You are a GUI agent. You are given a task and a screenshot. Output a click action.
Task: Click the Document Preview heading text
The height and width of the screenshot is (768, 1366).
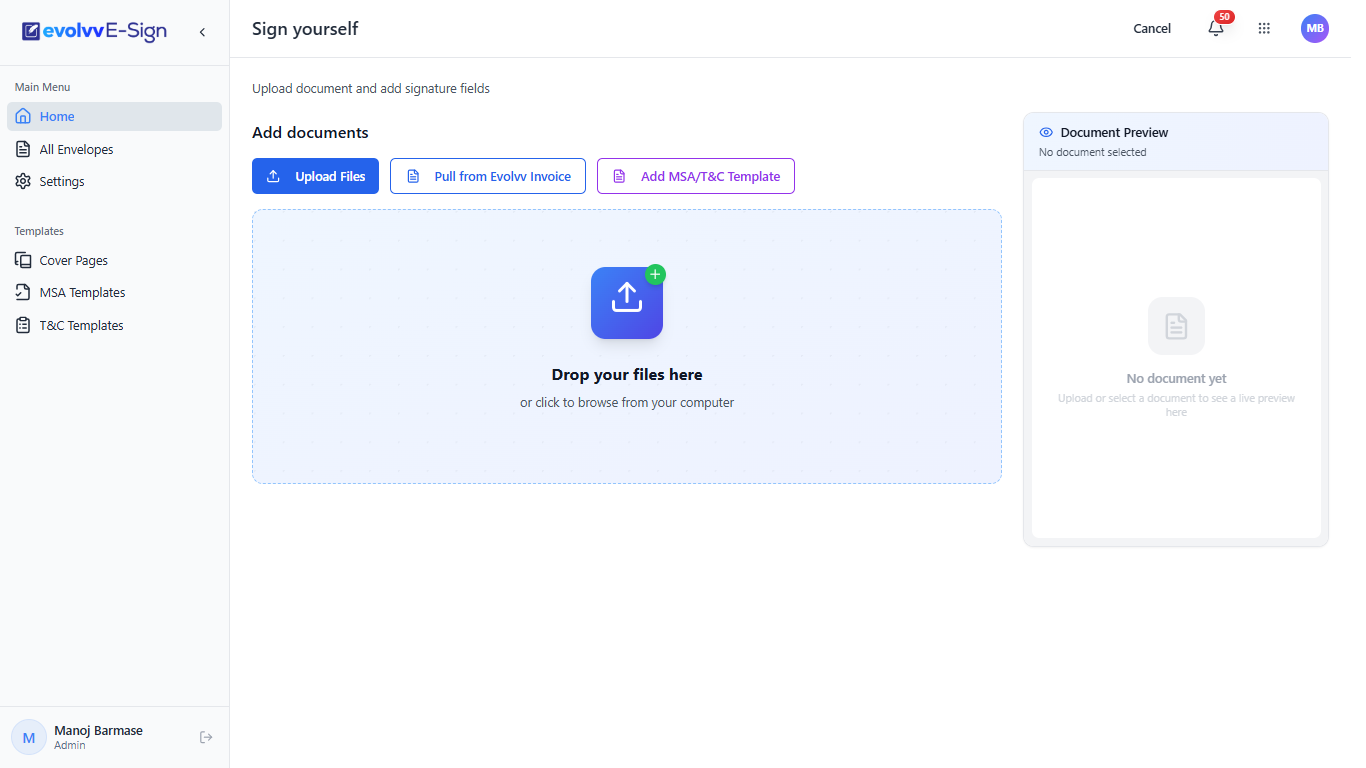1114,132
